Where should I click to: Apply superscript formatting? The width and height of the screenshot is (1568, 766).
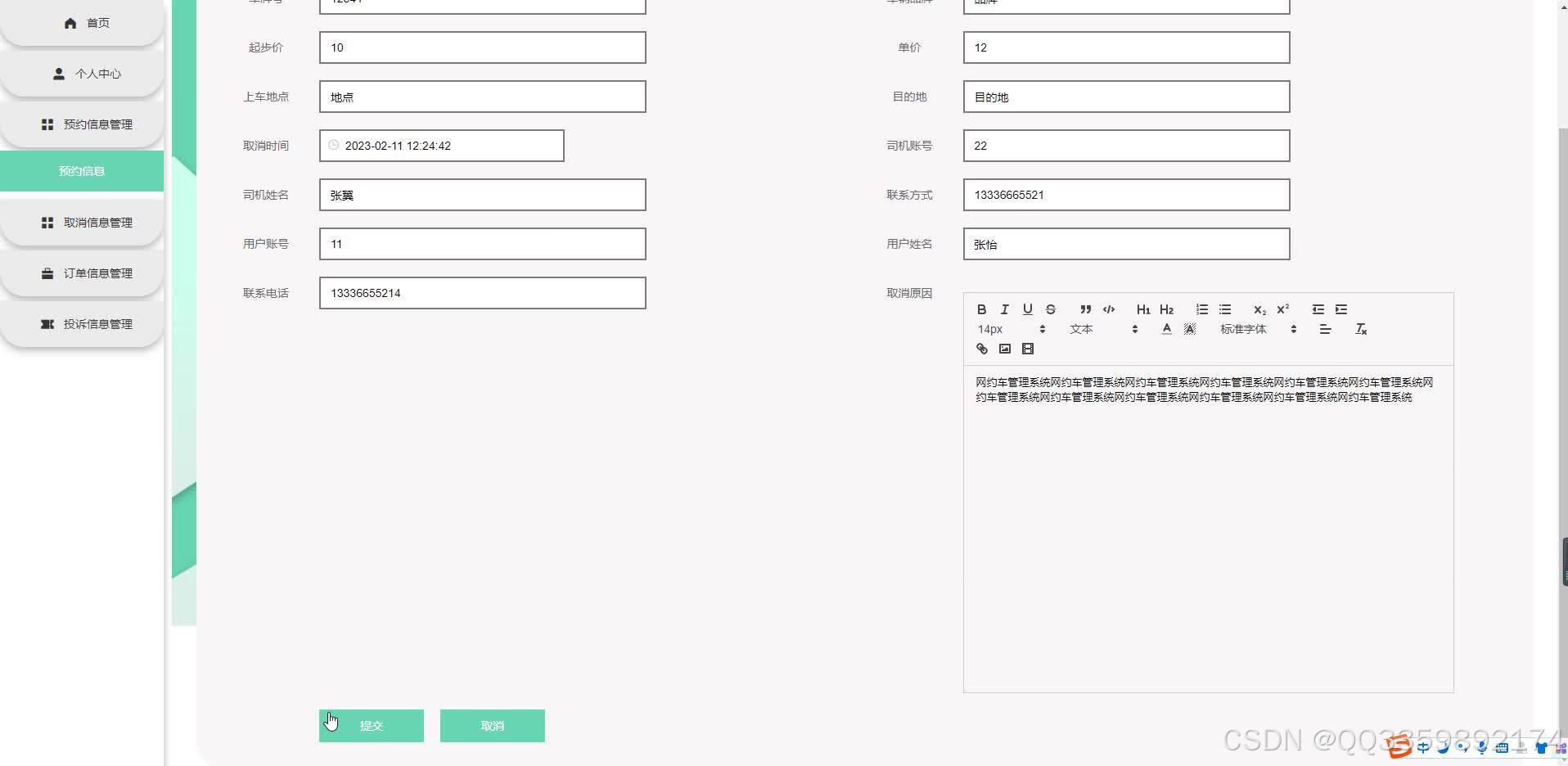pyautogui.click(x=1283, y=309)
